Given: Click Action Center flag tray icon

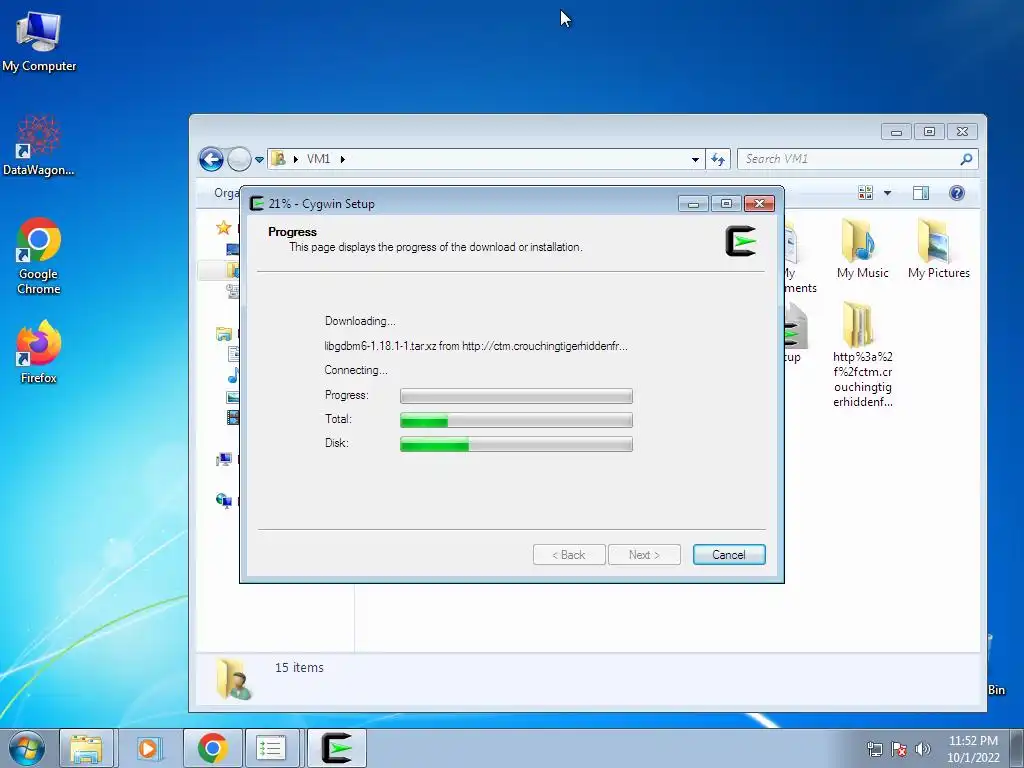Looking at the screenshot, I should click(899, 749).
